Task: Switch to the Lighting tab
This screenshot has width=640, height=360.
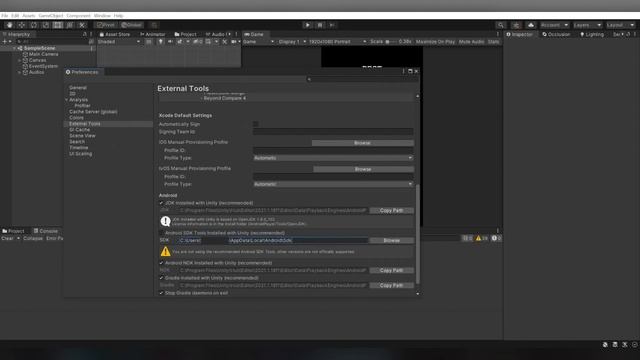Action: pyautogui.click(x=592, y=34)
